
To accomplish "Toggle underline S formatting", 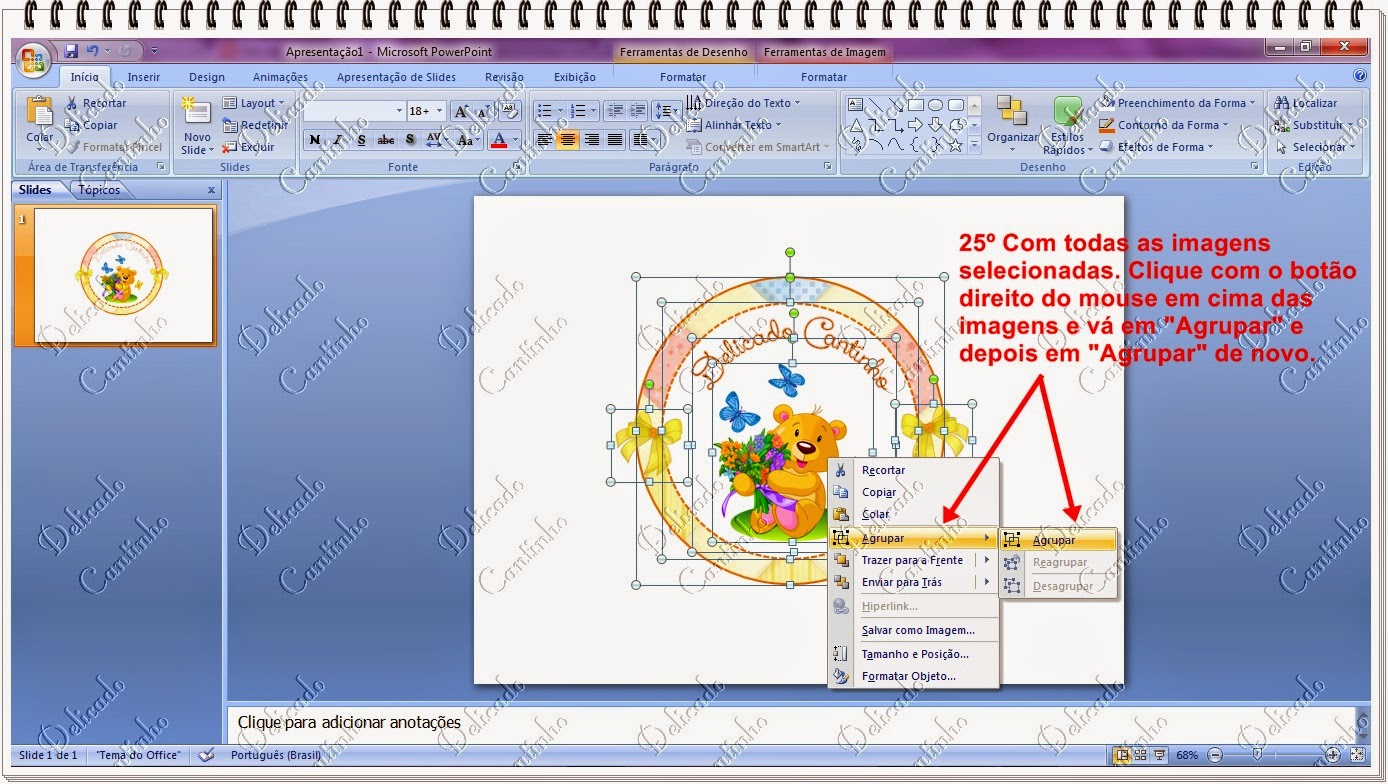I will click(x=362, y=140).
